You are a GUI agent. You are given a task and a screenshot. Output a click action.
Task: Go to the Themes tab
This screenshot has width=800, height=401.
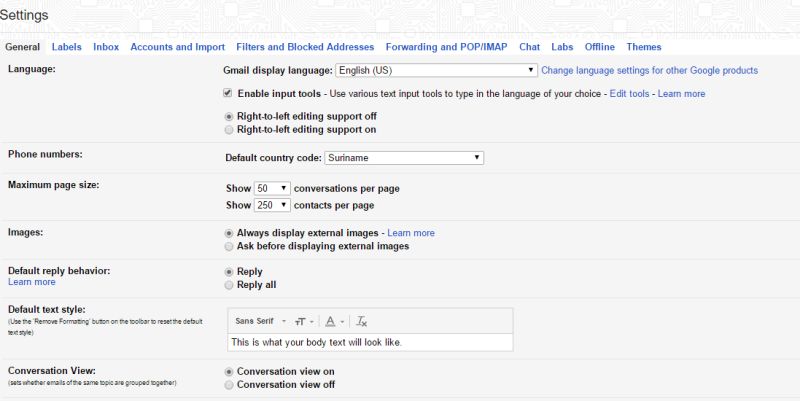[x=644, y=47]
